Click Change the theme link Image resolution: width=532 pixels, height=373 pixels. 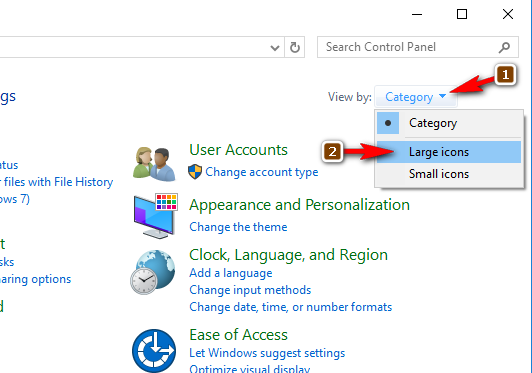click(238, 227)
